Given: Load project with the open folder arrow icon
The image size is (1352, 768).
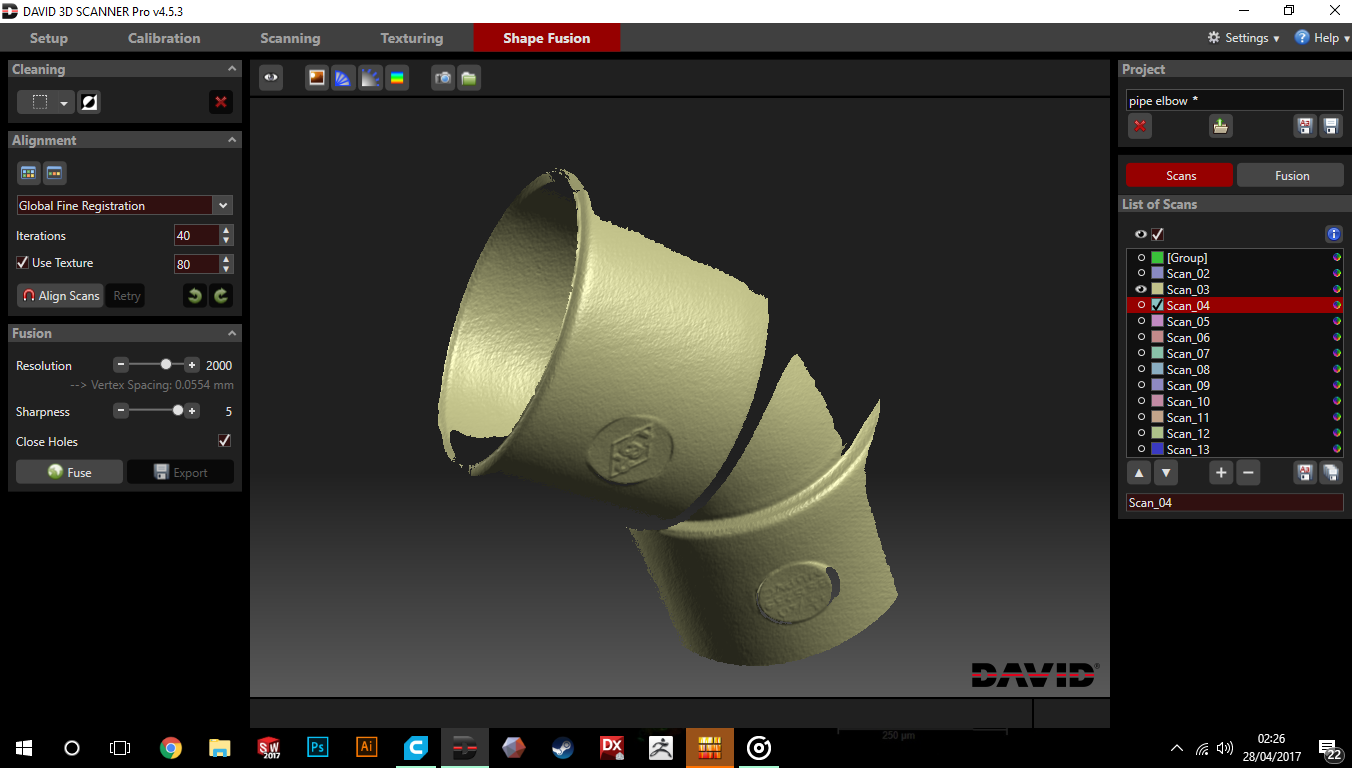Looking at the screenshot, I should click(x=1220, y=126).
